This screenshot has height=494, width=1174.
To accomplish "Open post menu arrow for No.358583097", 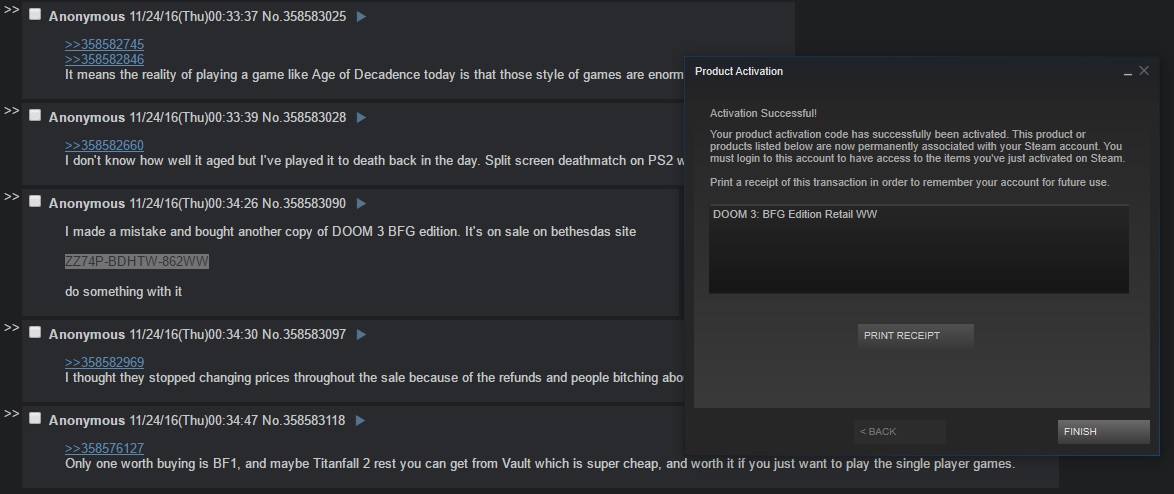I will tap(362, 335).
